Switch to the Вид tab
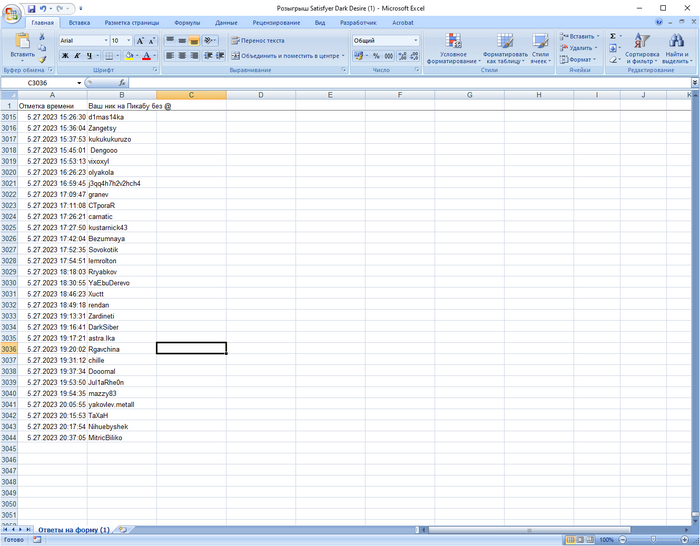700x546 pixels. coord(320,23)
